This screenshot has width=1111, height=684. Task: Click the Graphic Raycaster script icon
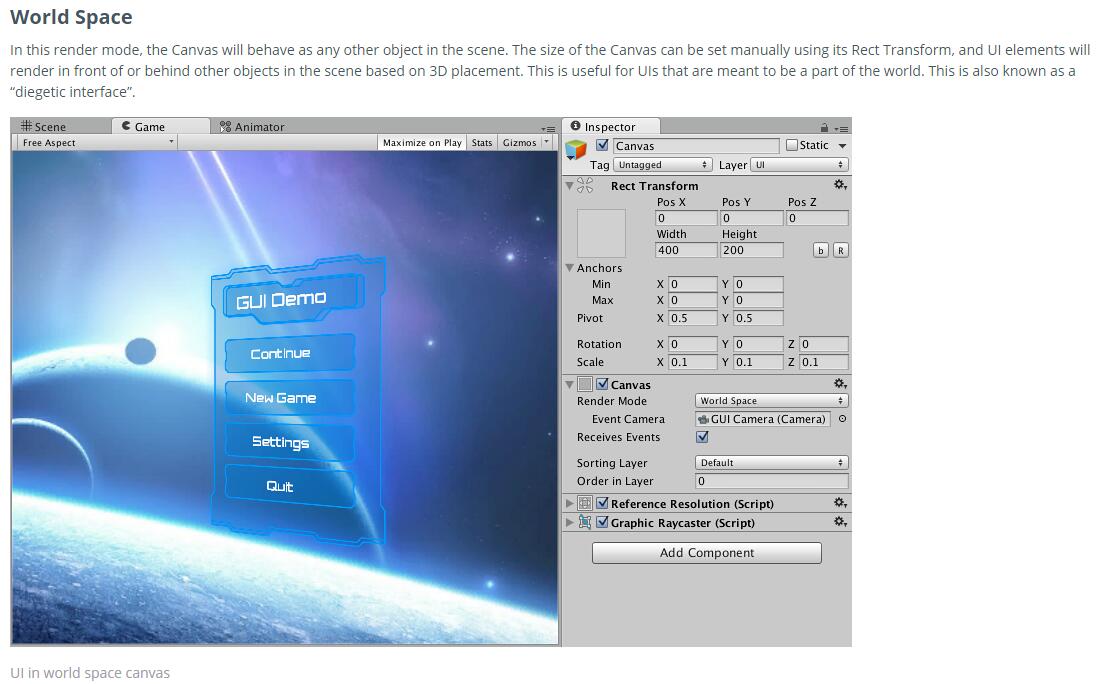point(585,522)
